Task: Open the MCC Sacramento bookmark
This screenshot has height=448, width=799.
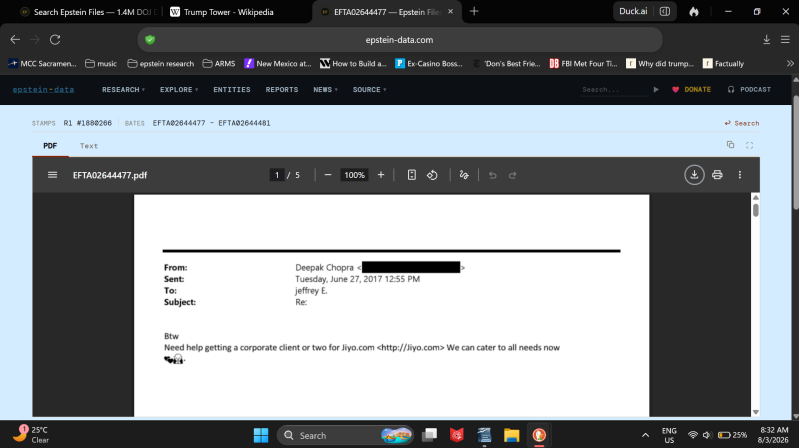Action: [42, 64]
